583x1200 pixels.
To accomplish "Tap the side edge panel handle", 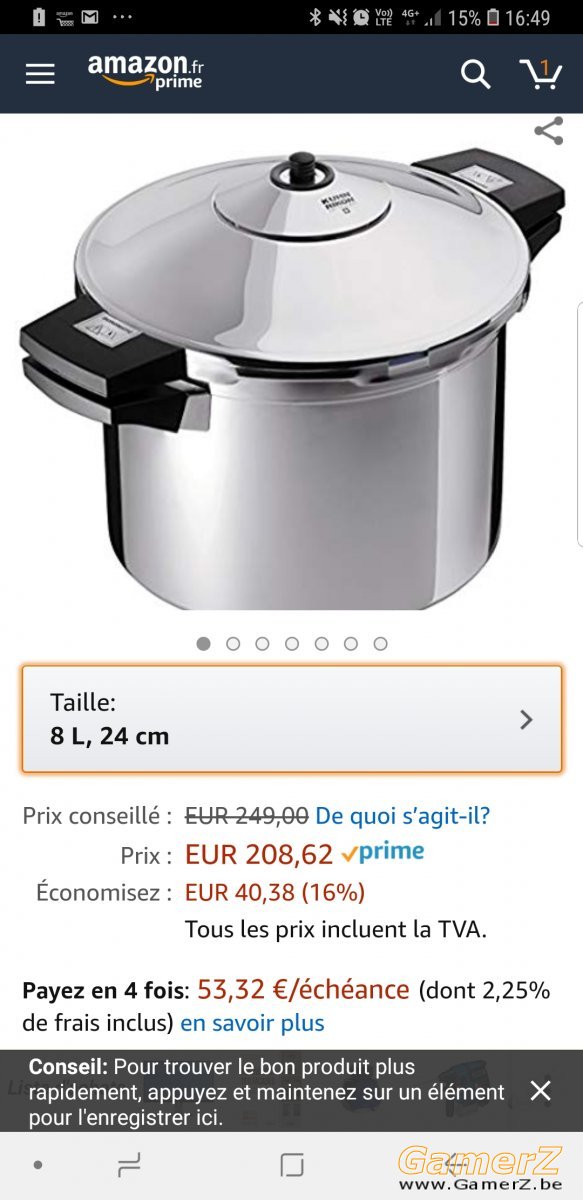I will click(579, 422).
